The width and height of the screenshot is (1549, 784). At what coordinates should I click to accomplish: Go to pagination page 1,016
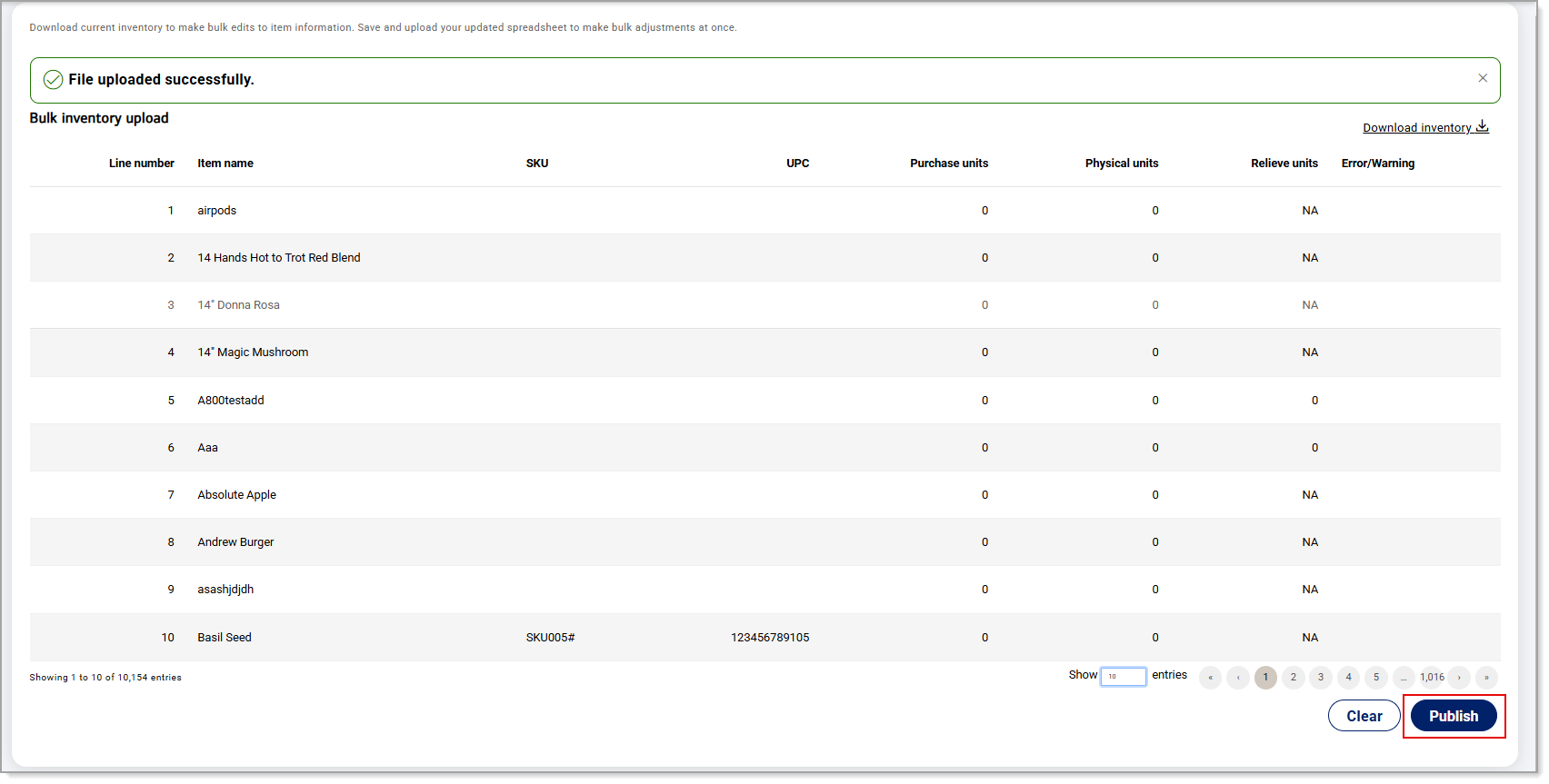click(x=1433, y=678)
